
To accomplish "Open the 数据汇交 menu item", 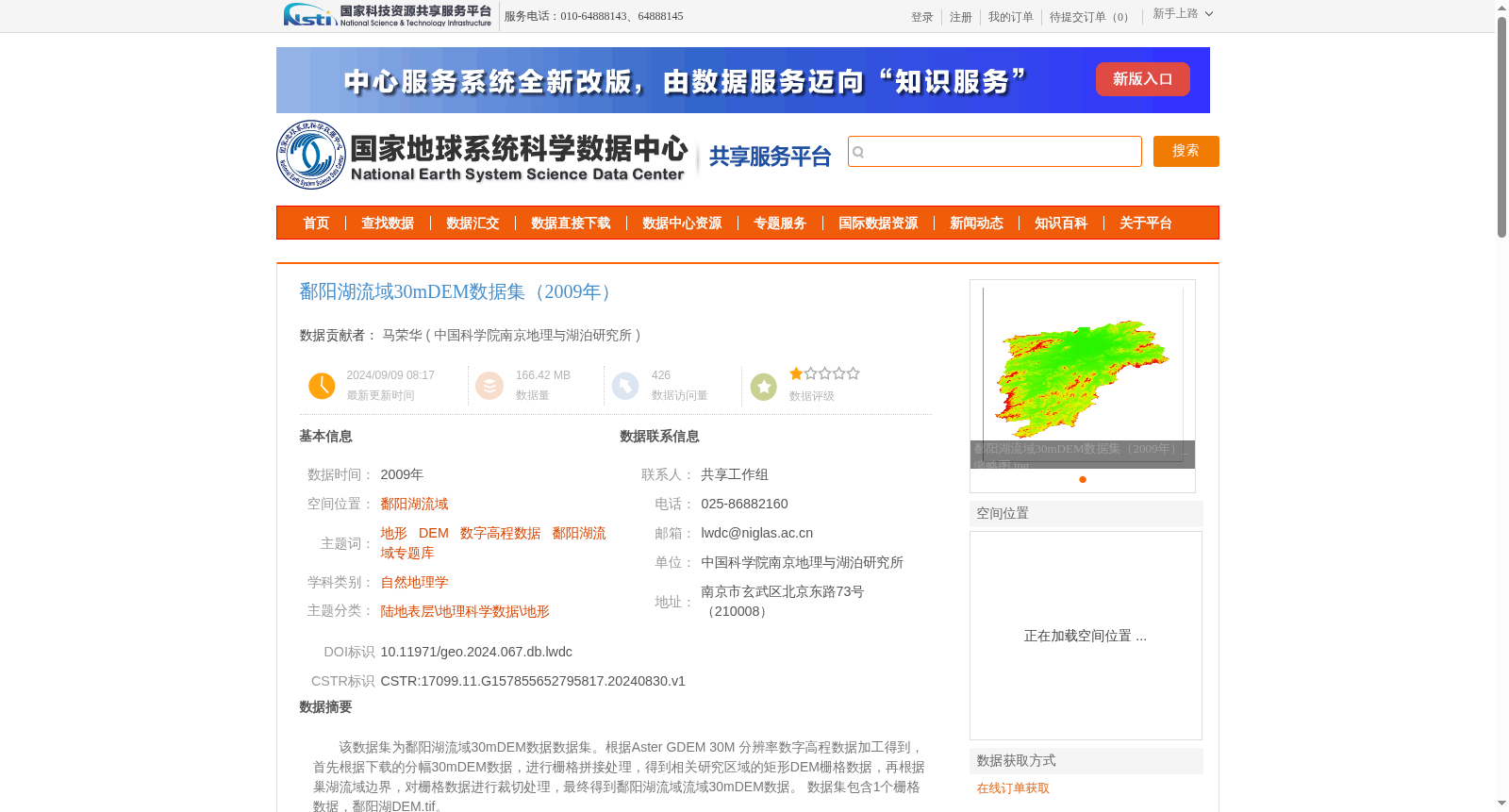I will (x=473, y=224).
